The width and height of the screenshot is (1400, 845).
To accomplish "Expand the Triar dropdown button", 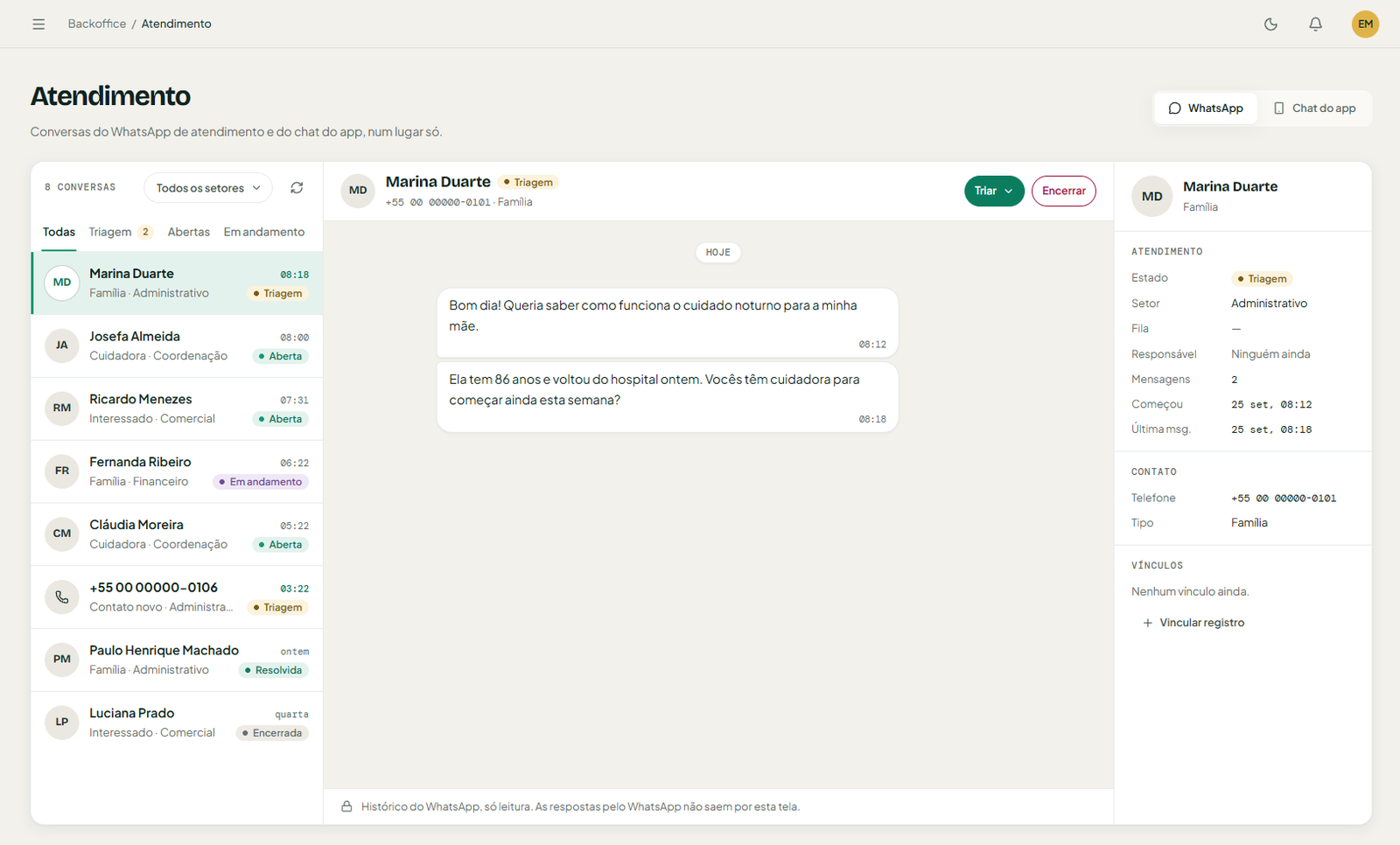I will tap(994, 191).
